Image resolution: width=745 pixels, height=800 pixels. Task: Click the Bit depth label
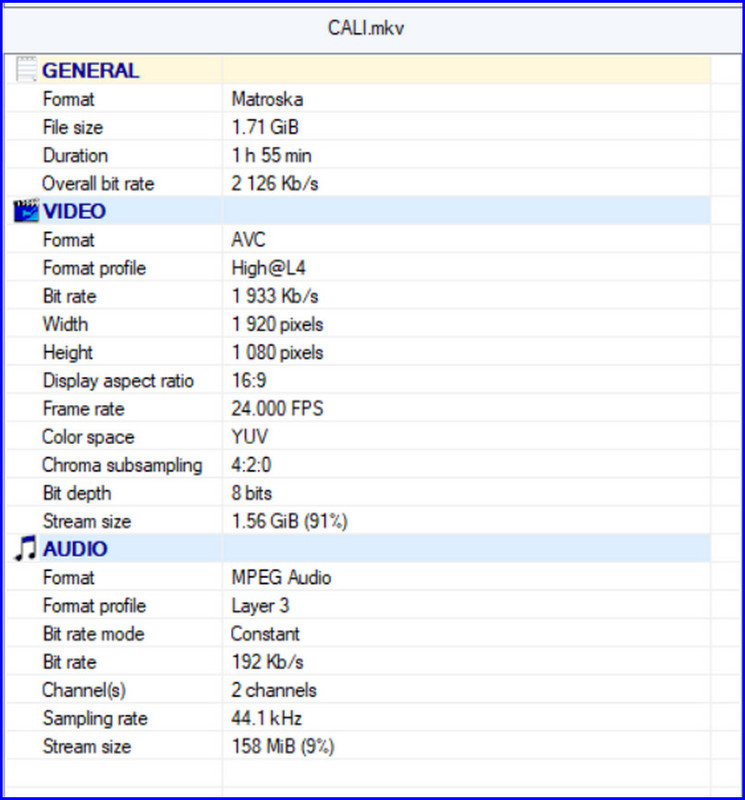tap(77, 493)
